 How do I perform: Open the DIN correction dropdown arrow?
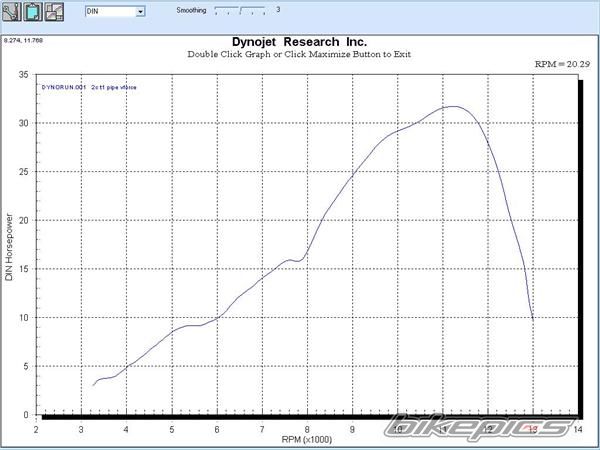[140, 13]
